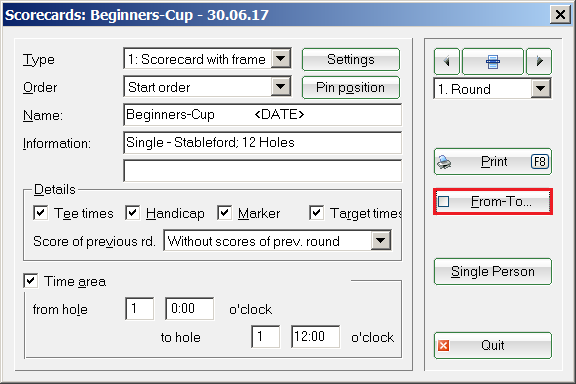Expand the Order dropdown list

click(x=281, y=87)
